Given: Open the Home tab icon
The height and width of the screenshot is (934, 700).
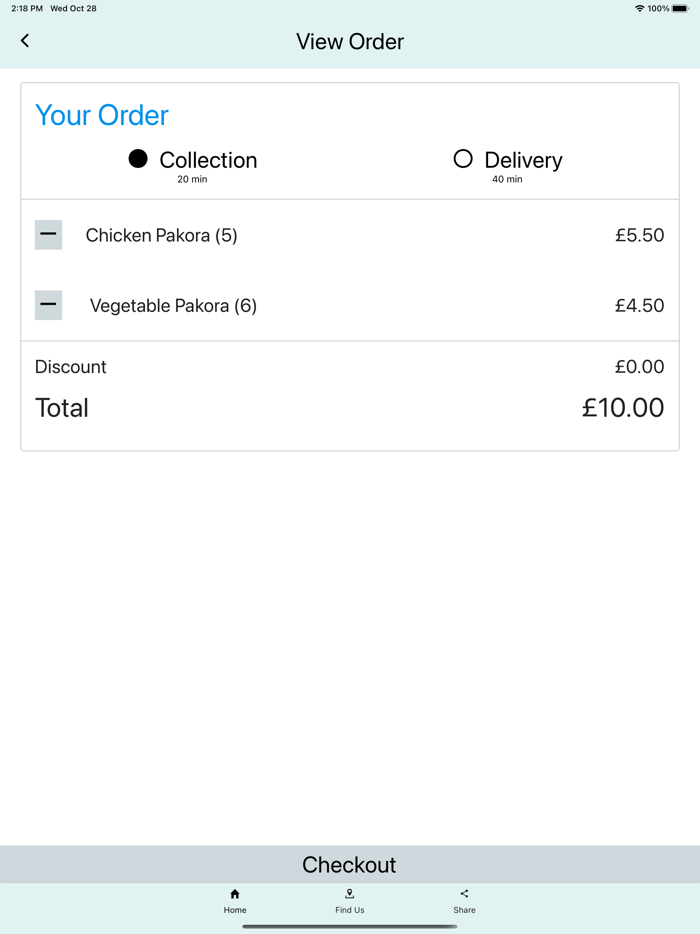Looking at the screenshot, I should tap(235, 894).
